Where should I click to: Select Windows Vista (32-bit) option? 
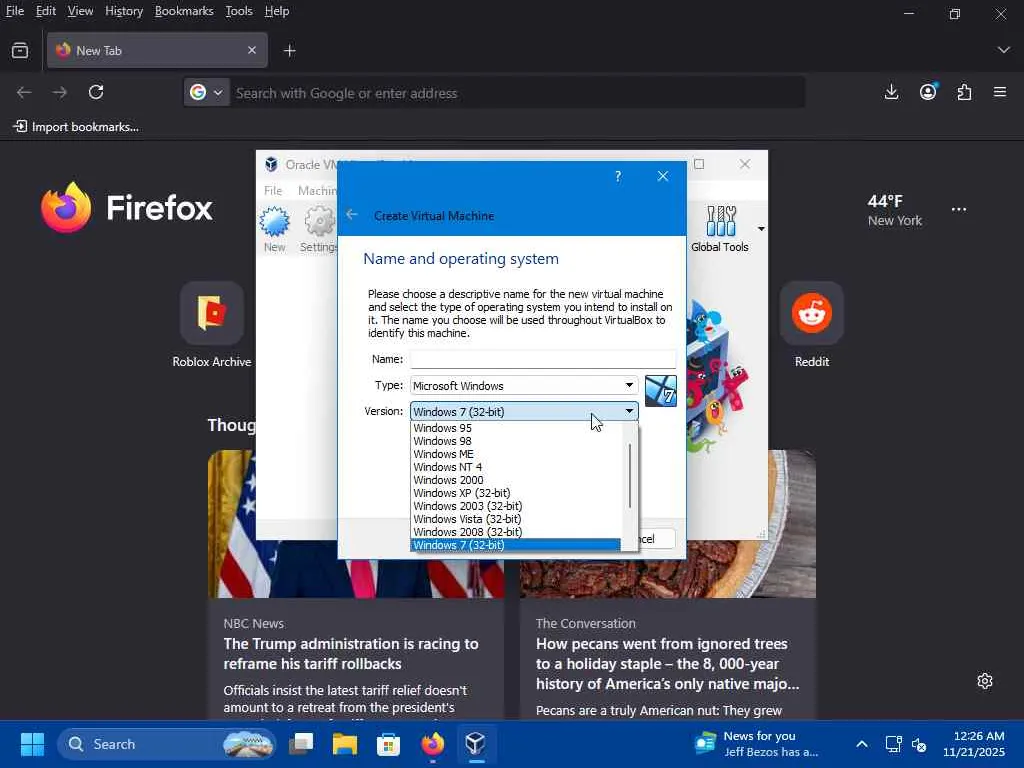(515, 519)
